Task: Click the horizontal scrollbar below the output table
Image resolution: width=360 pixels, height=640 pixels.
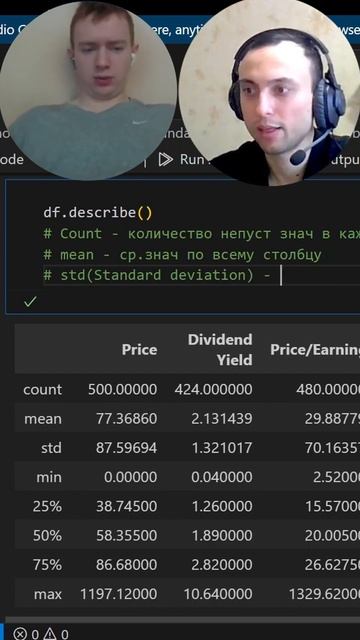Action: point(182,620)
